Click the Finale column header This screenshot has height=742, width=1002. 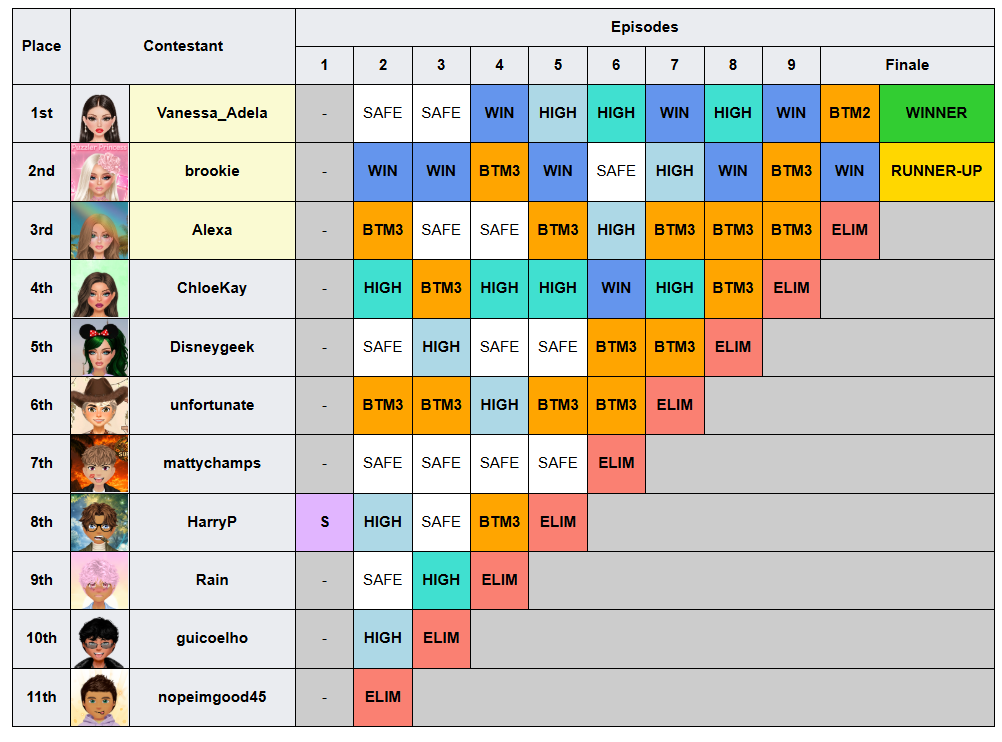[x=907, y=65]
